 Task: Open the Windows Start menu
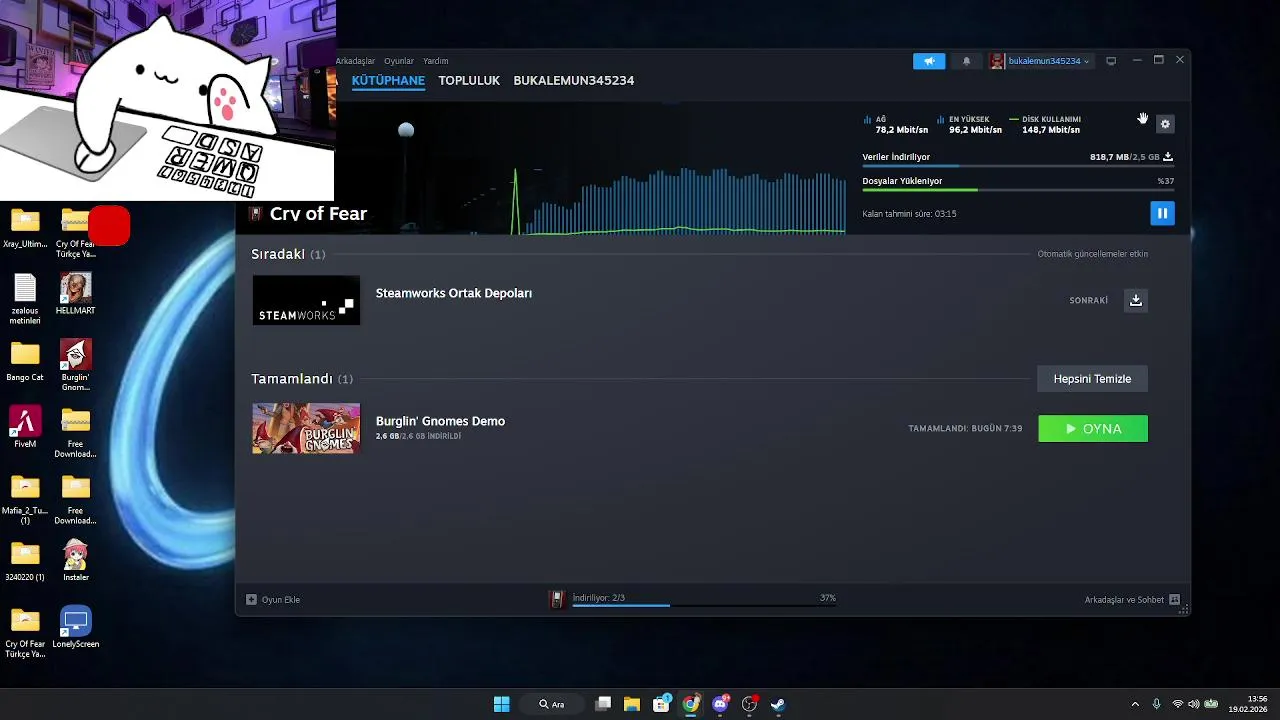[x=502, y=704]
